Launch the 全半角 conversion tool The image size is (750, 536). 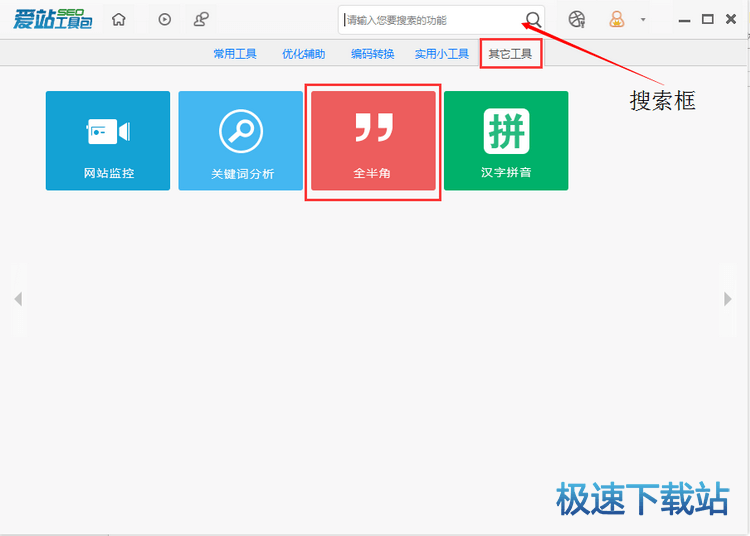point(373,141)
